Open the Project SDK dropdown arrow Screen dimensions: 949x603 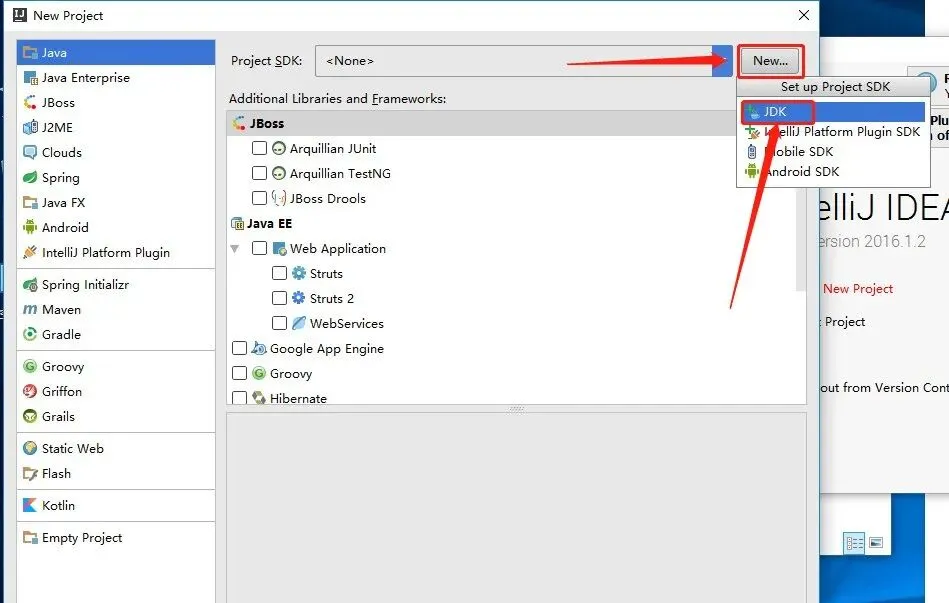[x=723, y=61]
